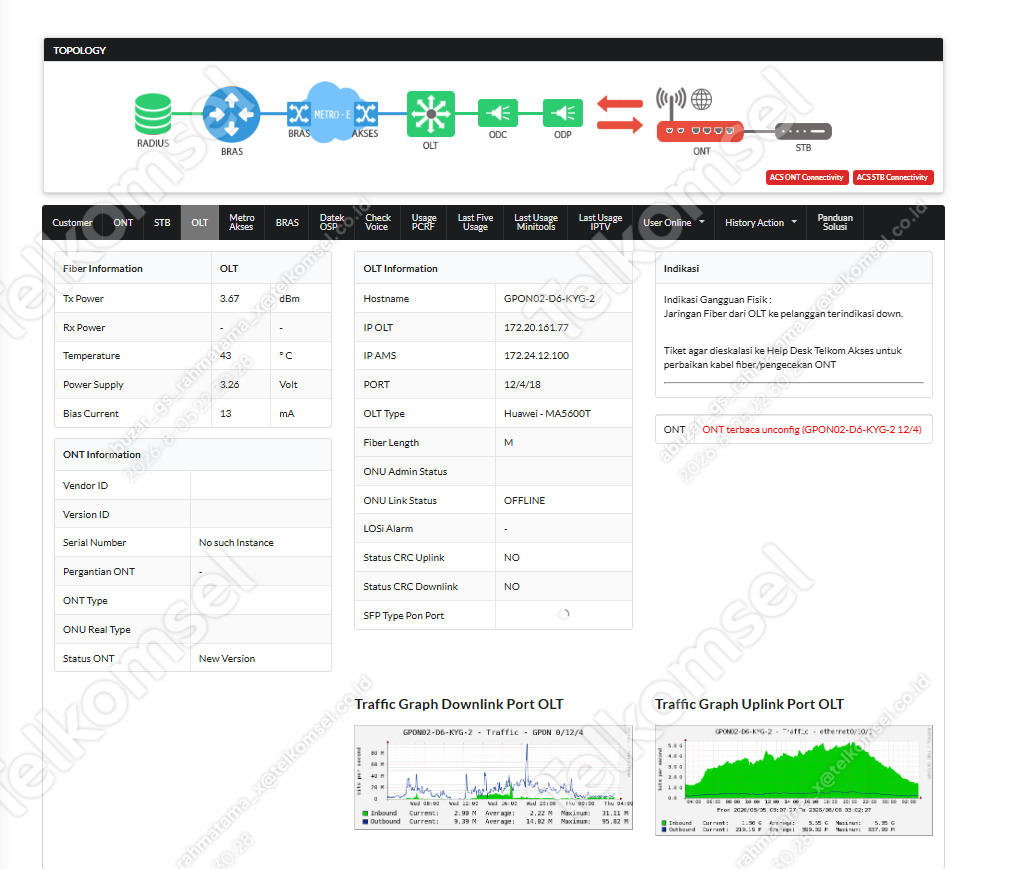Screen dimensions: 1035x869
Task: Open the Datek OSP tab
Action: tap(332, 222)
